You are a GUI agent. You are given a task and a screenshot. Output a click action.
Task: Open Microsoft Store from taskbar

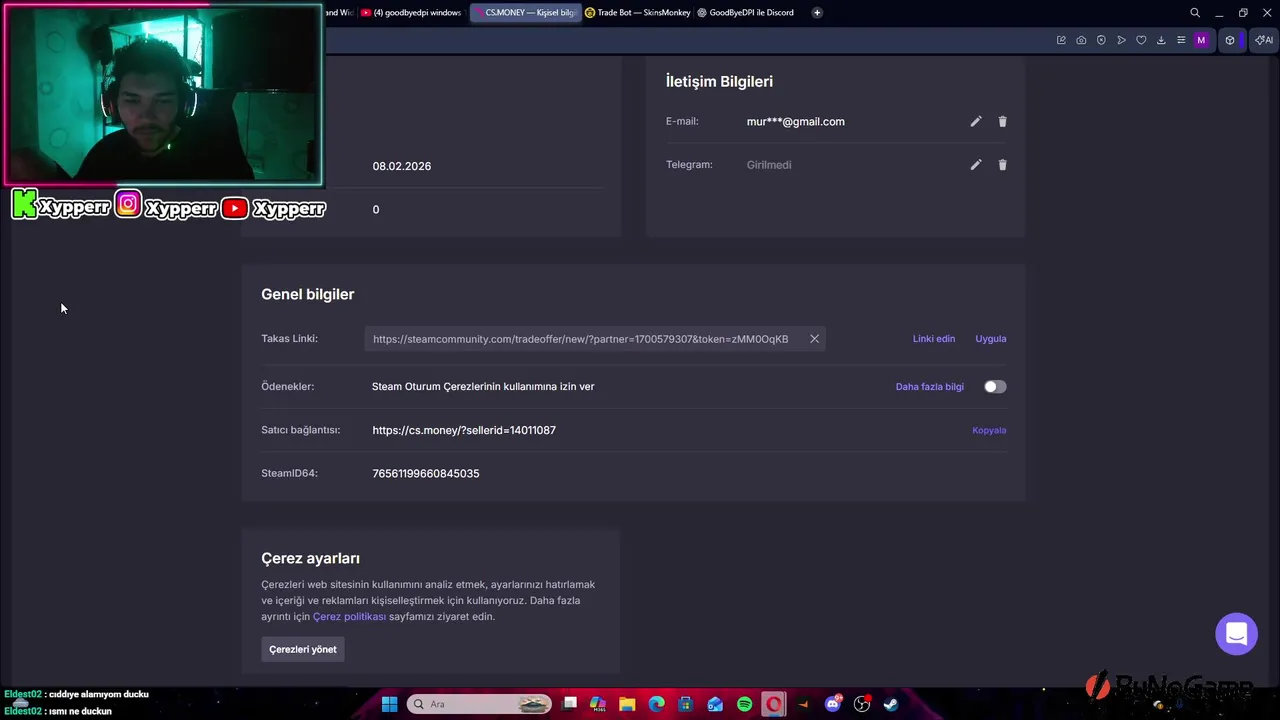(x=686, y=704)
